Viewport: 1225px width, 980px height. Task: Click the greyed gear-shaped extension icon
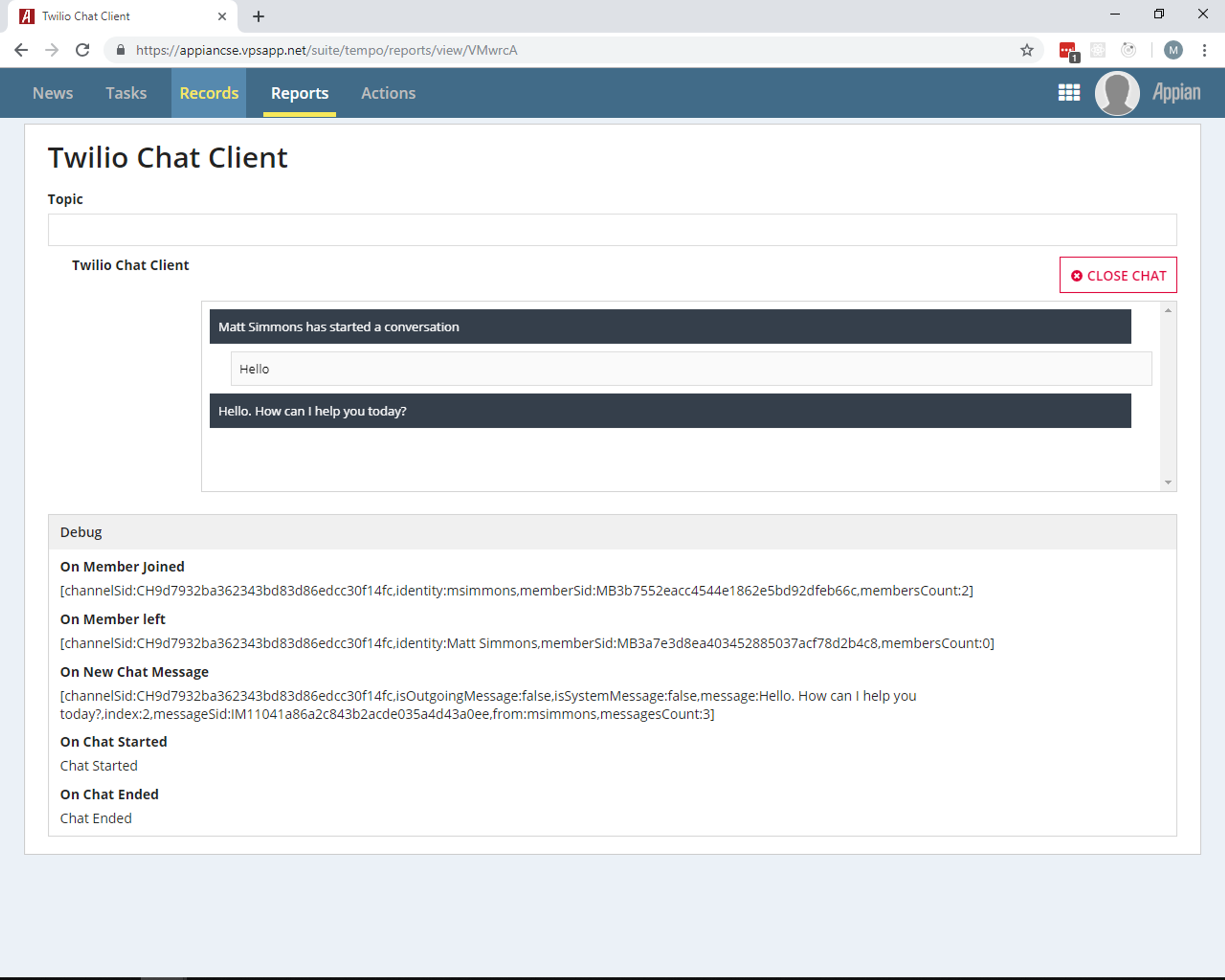click(x=1098, y=50)
